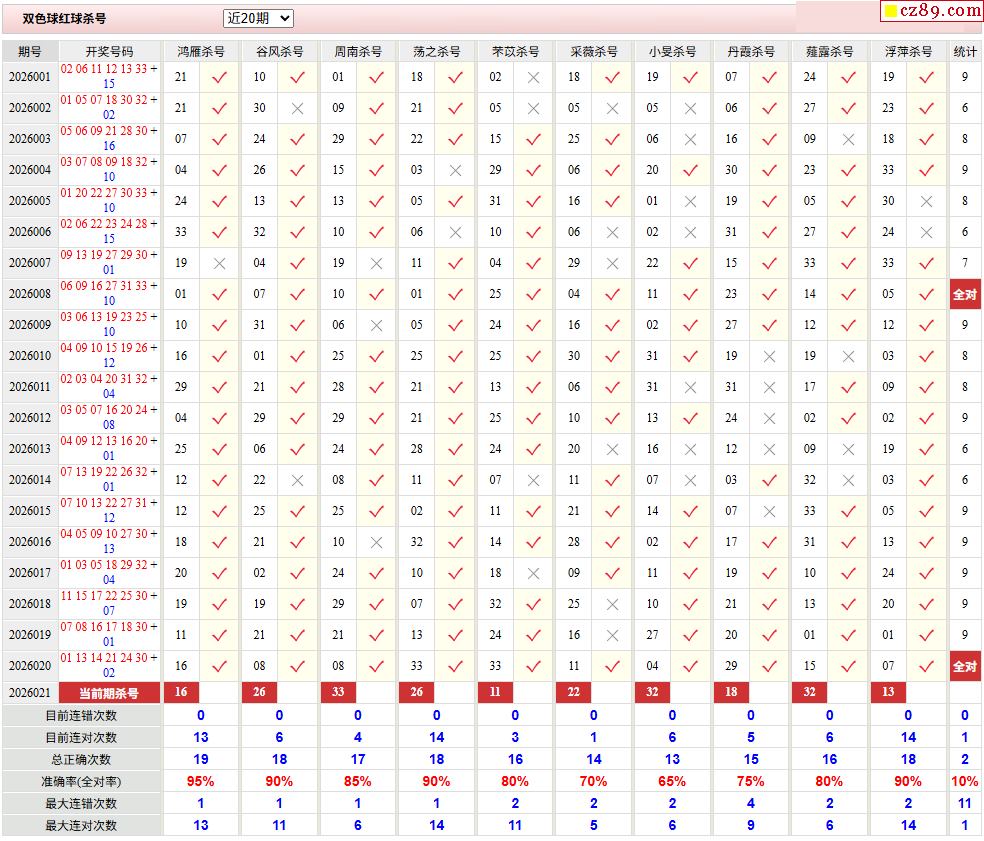Image resolution: width=984 pixels, height=841 pixels.
Task: Click the red 全对 badge in row 2026008
Action: click(964, 294)
